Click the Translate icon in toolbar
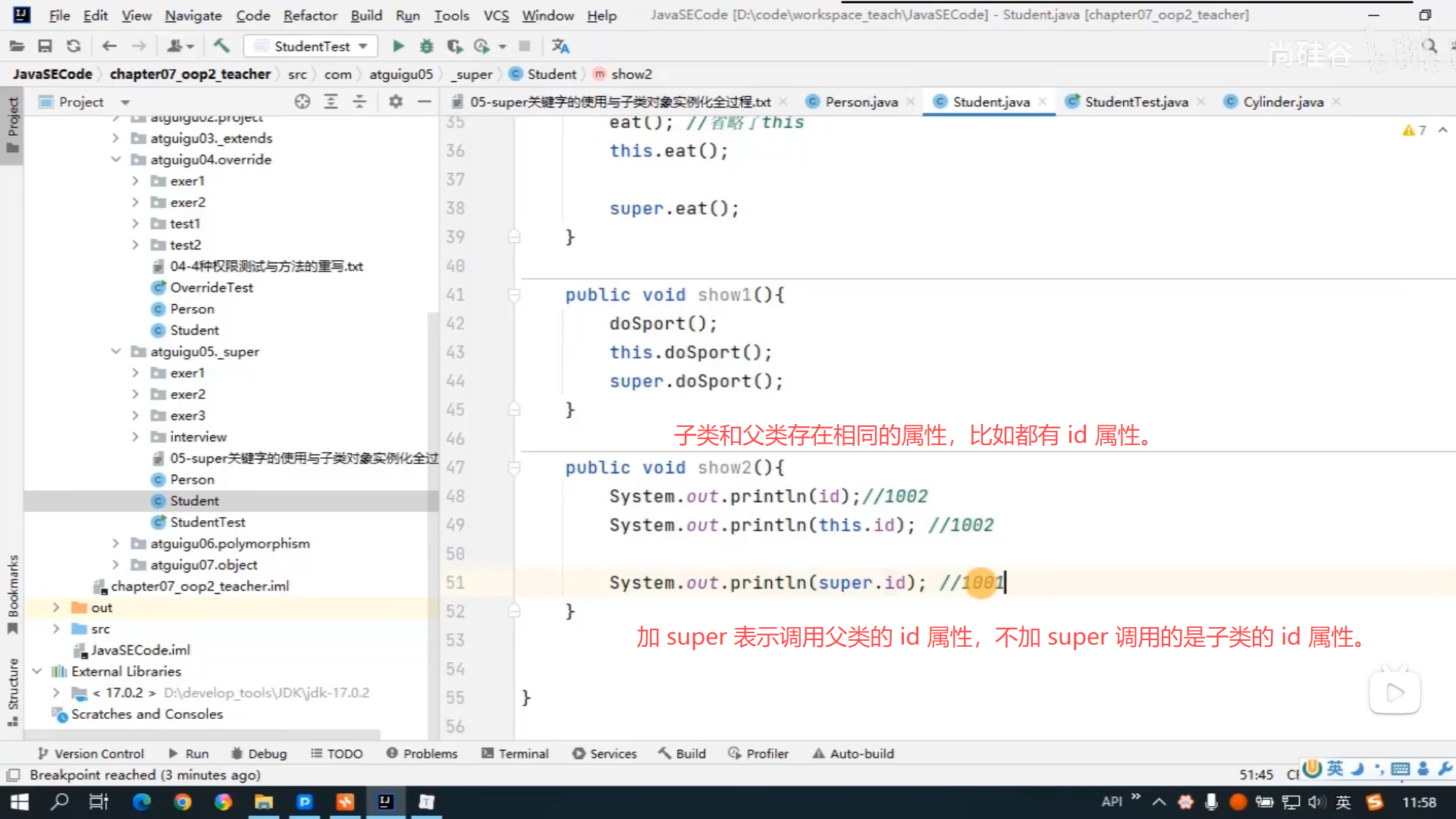This screenshot has width=1456, height=819. [x=560, y=46]
